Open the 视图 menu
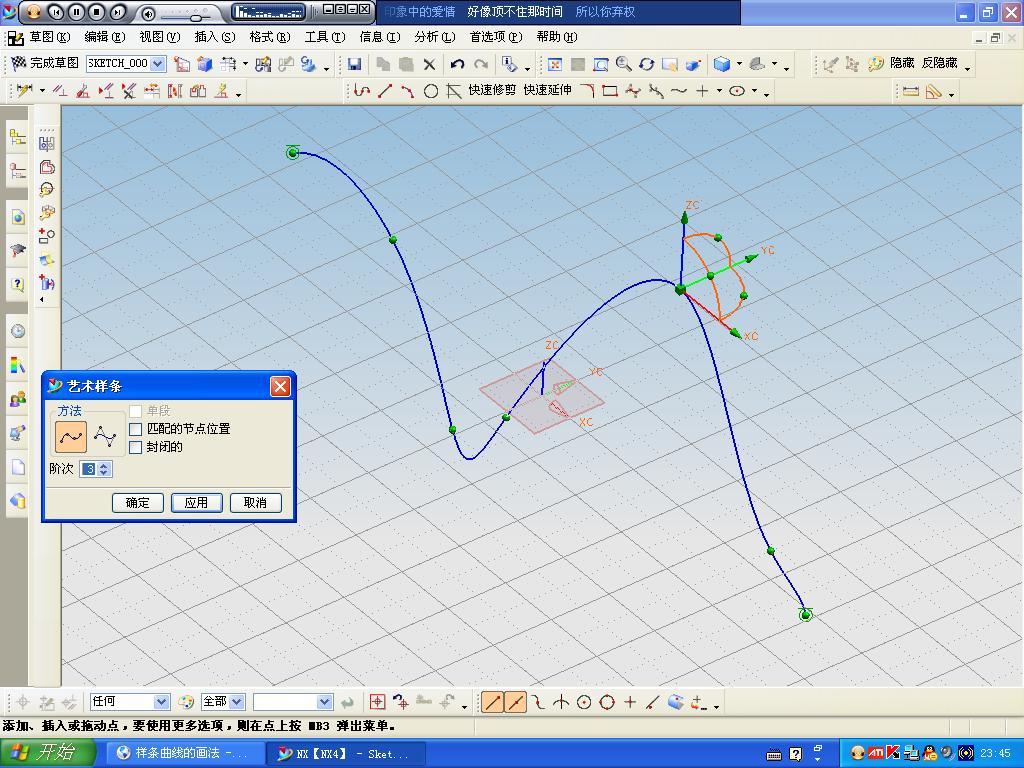The height and width of the screenshot is (768, 1024). point(160,37)
